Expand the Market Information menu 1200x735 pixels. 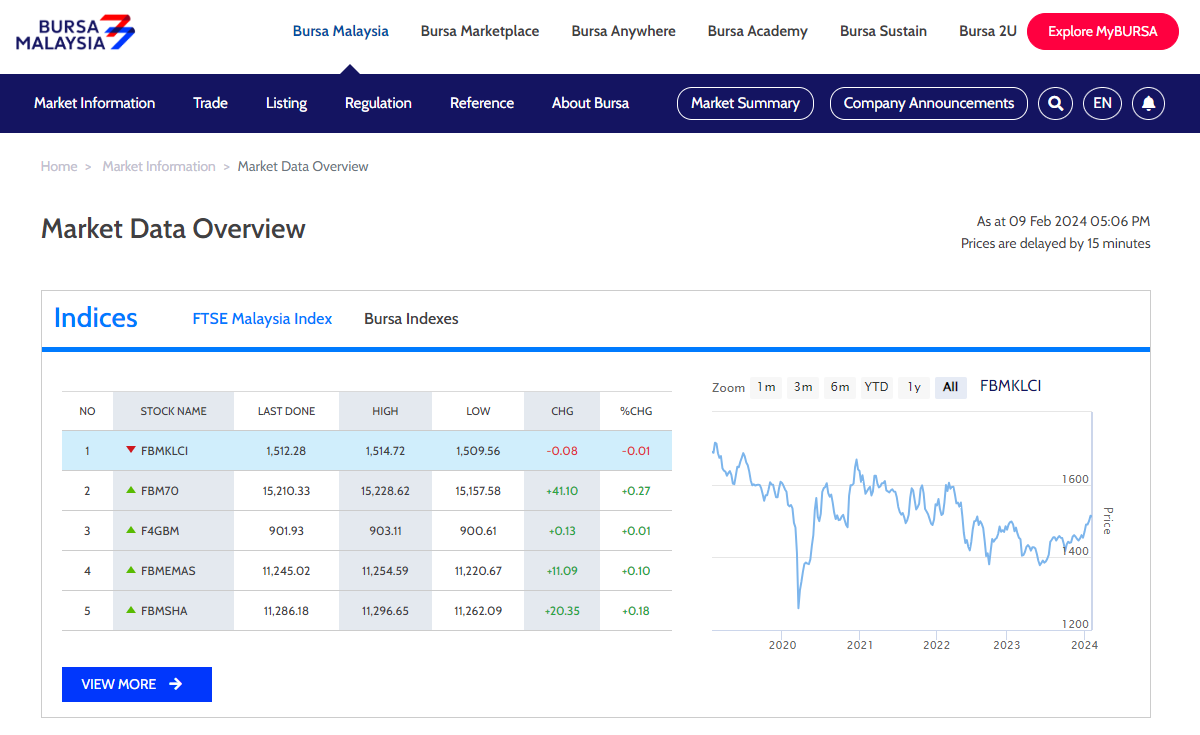click(94, 103)
